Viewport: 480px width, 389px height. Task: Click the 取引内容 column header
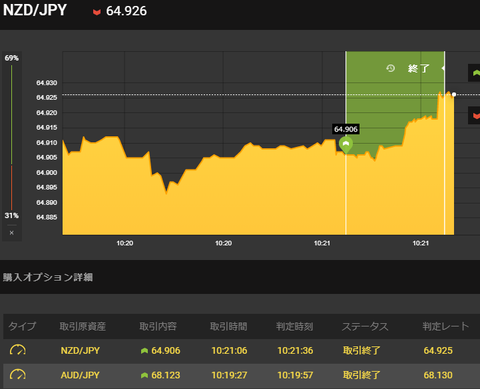(158, 326)
